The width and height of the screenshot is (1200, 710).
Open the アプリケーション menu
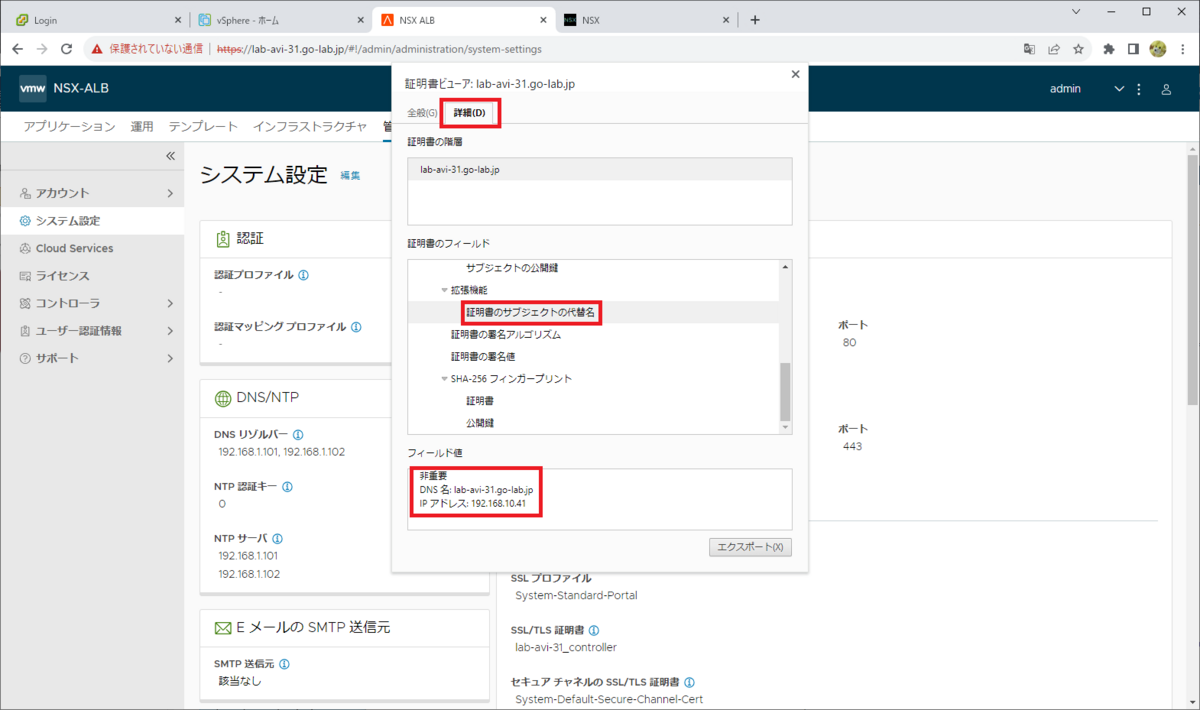click(69, 126)
